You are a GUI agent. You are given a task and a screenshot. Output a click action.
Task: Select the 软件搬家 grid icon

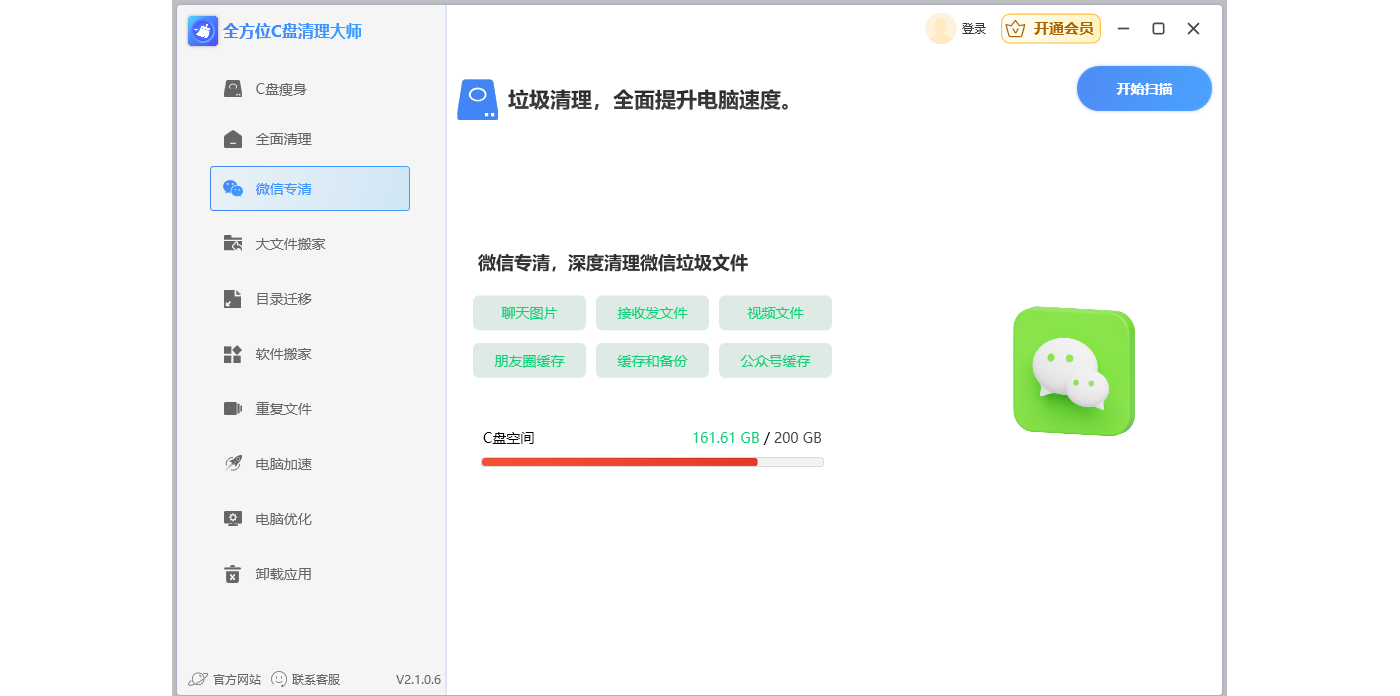[x=233, y=354]
